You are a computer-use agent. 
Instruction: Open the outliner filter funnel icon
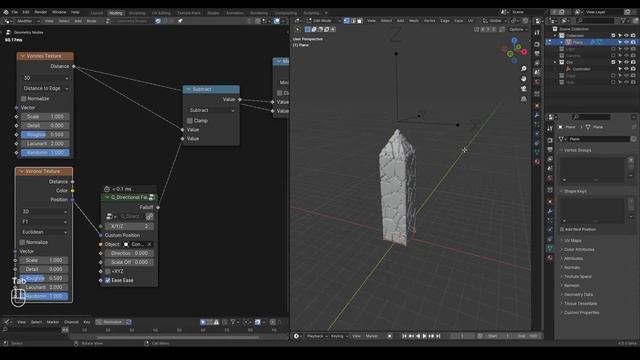(624, 20)
